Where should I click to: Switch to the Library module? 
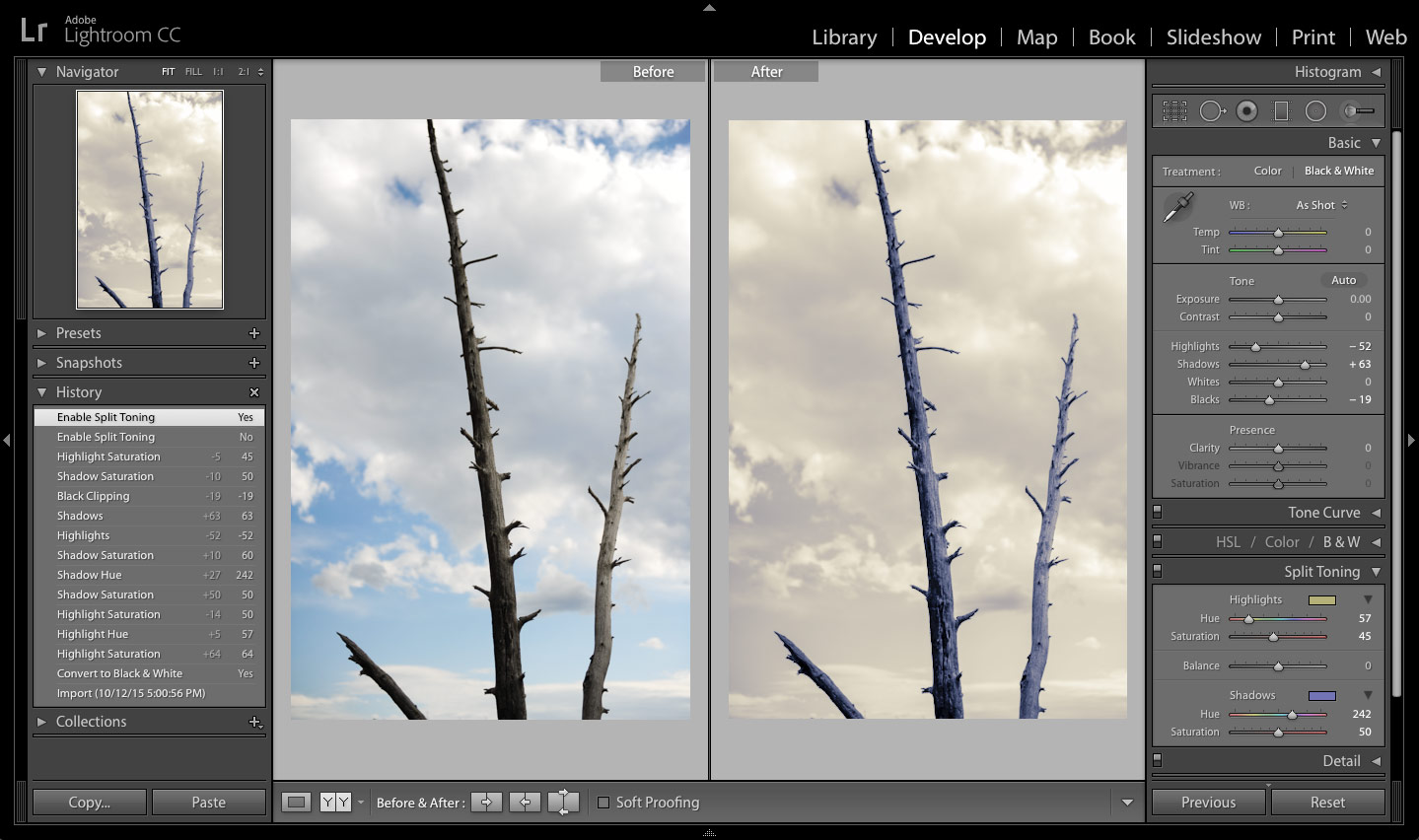click(x=843, y=36)
